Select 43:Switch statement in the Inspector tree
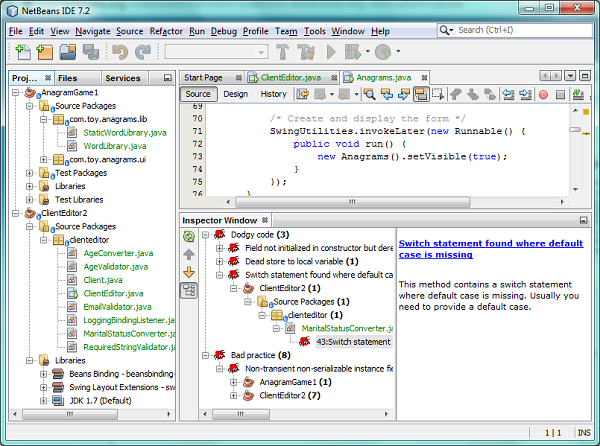The height and width of the screenshot is (446, 600). click(x=353, y=342)
